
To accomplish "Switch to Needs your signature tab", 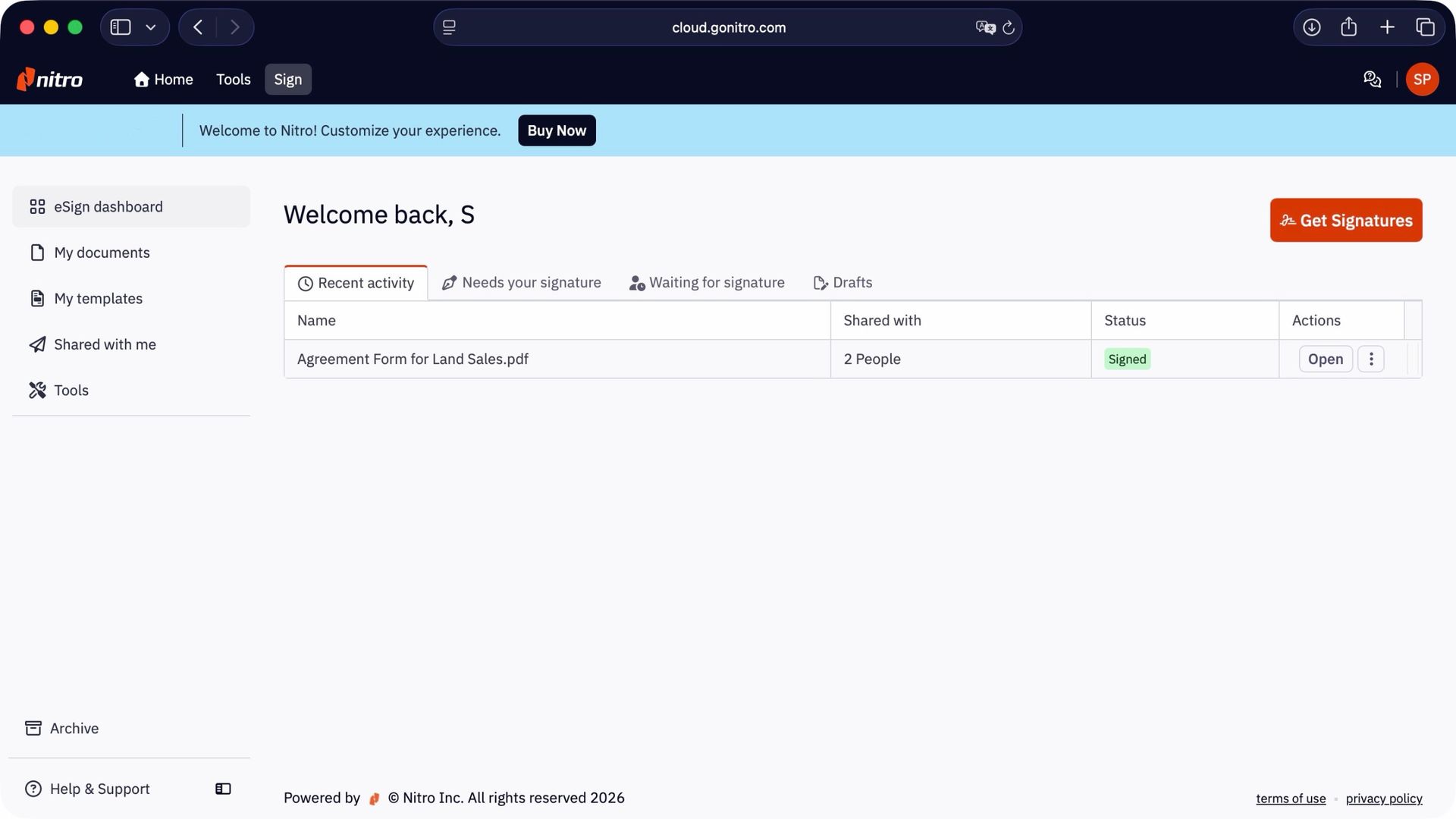I will [x=522, y=282].
